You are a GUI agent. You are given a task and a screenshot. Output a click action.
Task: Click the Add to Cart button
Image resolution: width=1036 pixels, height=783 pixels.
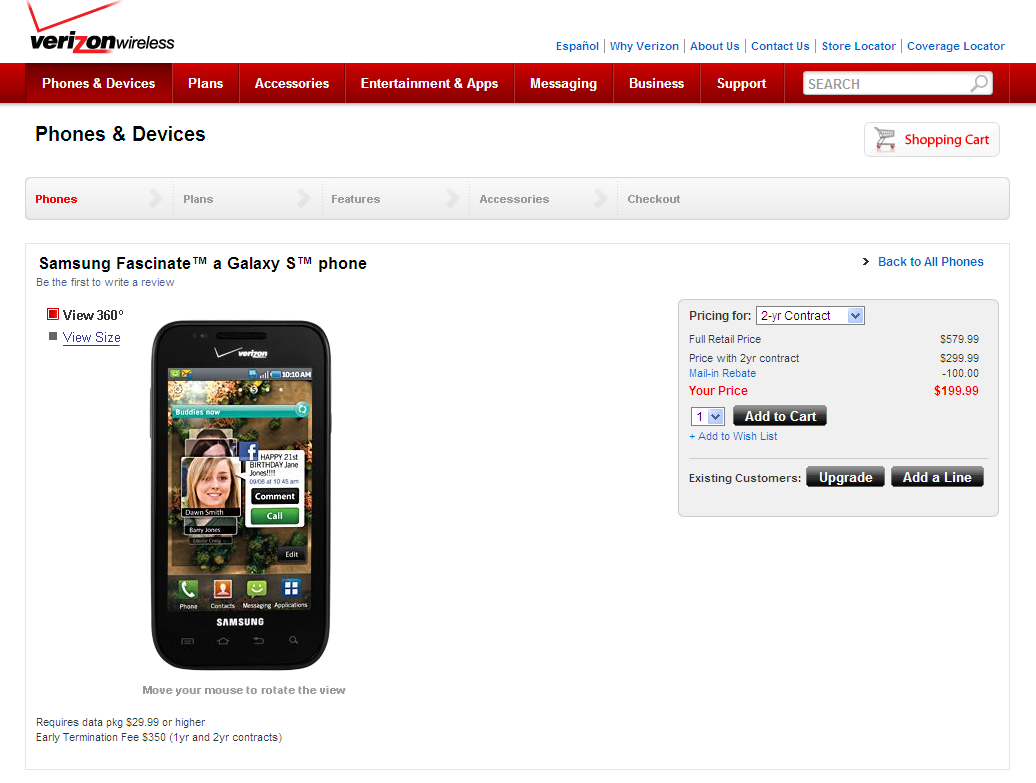779,416
